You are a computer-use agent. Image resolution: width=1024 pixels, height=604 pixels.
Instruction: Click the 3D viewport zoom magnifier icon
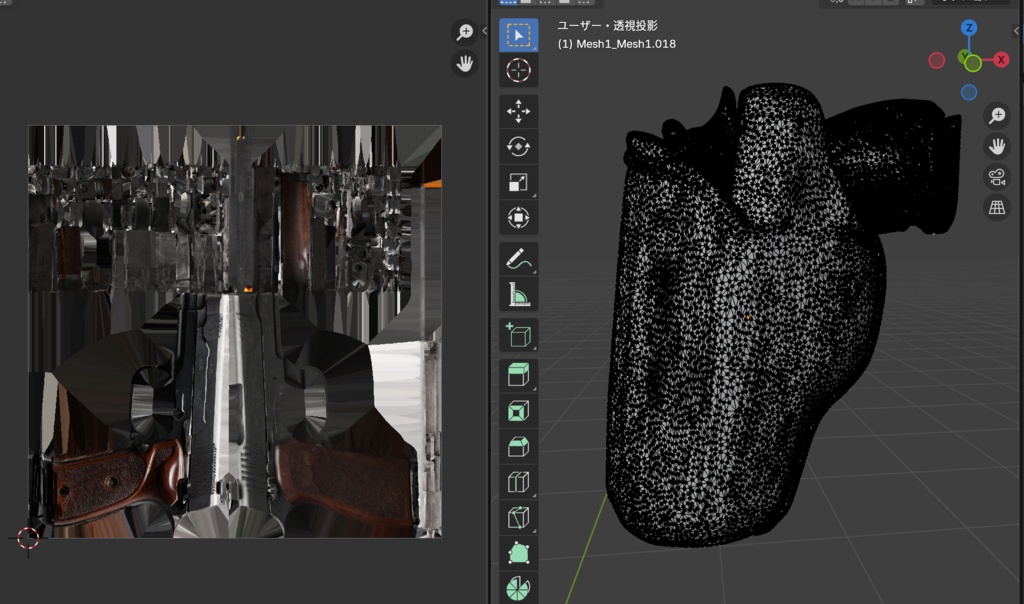coord(997,116)
